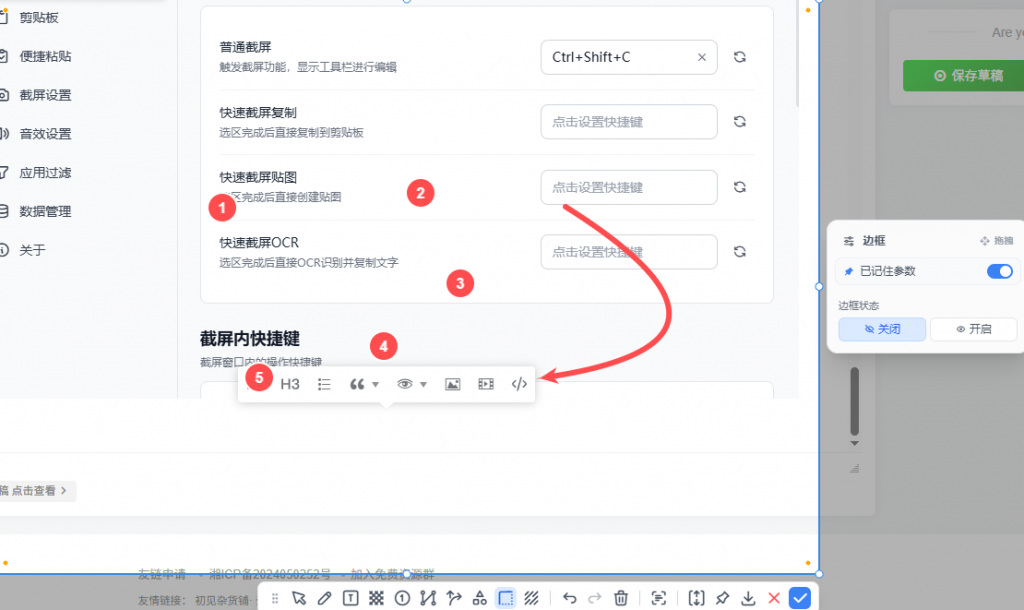Open H3 heading option in editor toolbar
This screenshot has width=1024, height=610.
pos(290,384)
